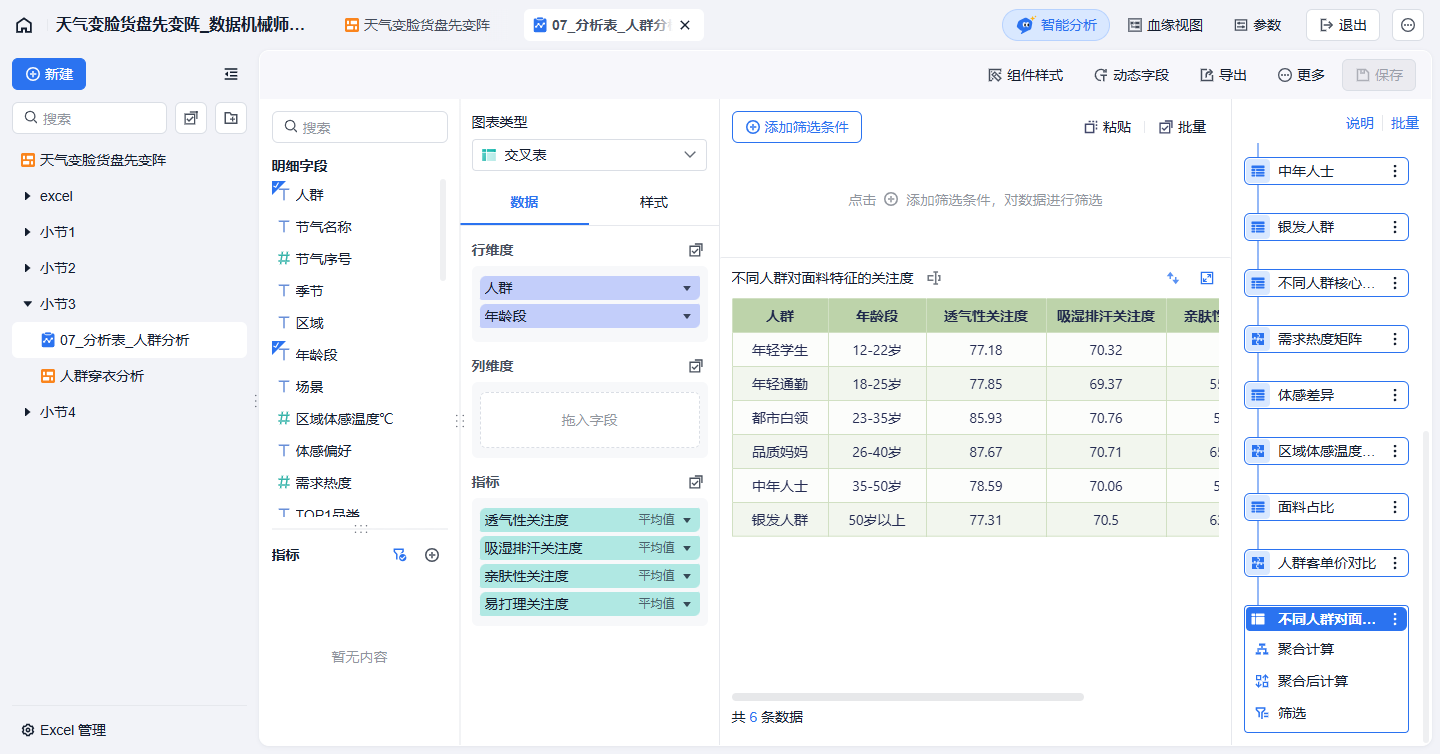Viewport: 1440px width, 754px height.
Task: Open the options menu for 银发人群 step
Action: [x=1395, y=227]
